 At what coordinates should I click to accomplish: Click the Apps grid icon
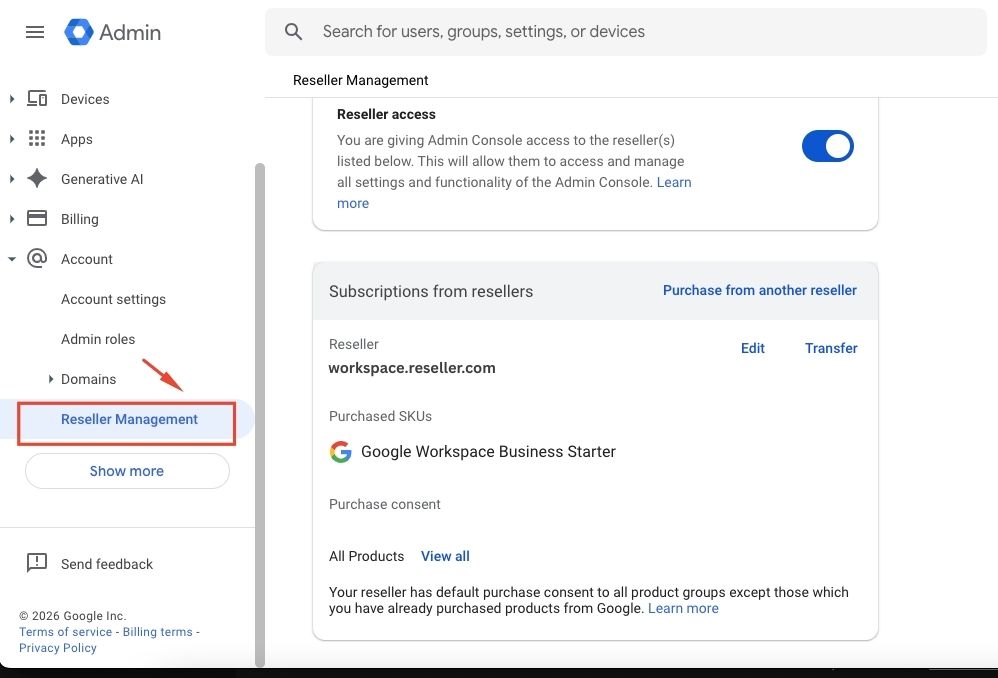37,138
